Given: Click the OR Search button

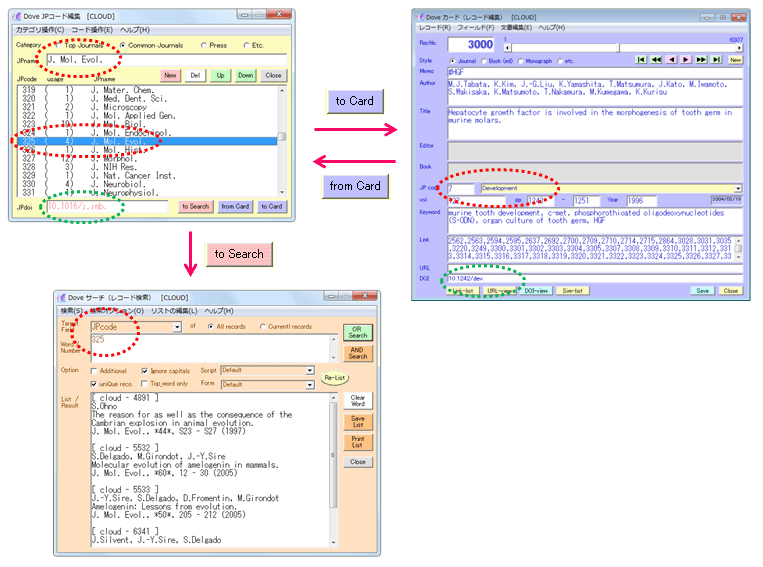Looking at the screenshot, I should (x=357, y=331).
